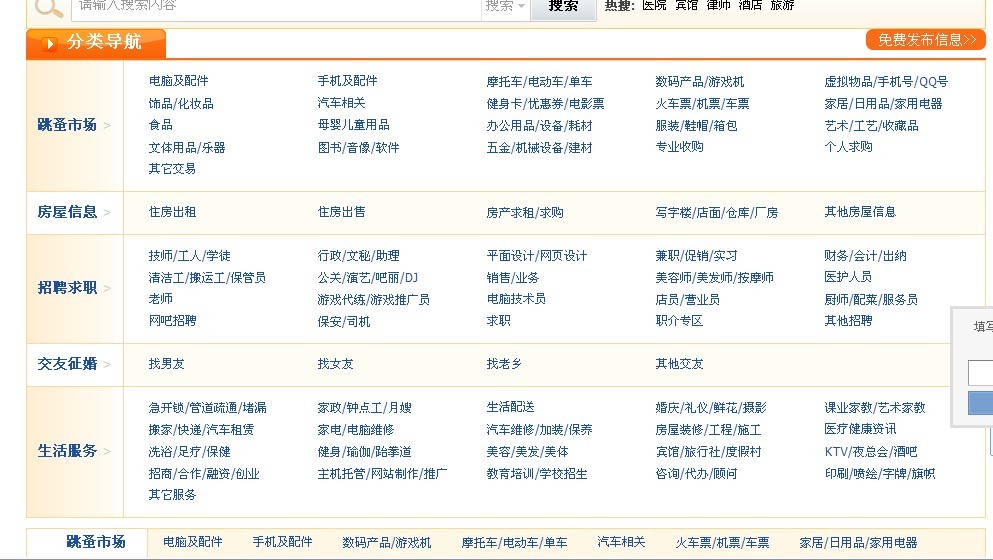Open 生活配送 services
Image resolution: width=993 pixels, height=560 pixels.
tap(510, 407)
